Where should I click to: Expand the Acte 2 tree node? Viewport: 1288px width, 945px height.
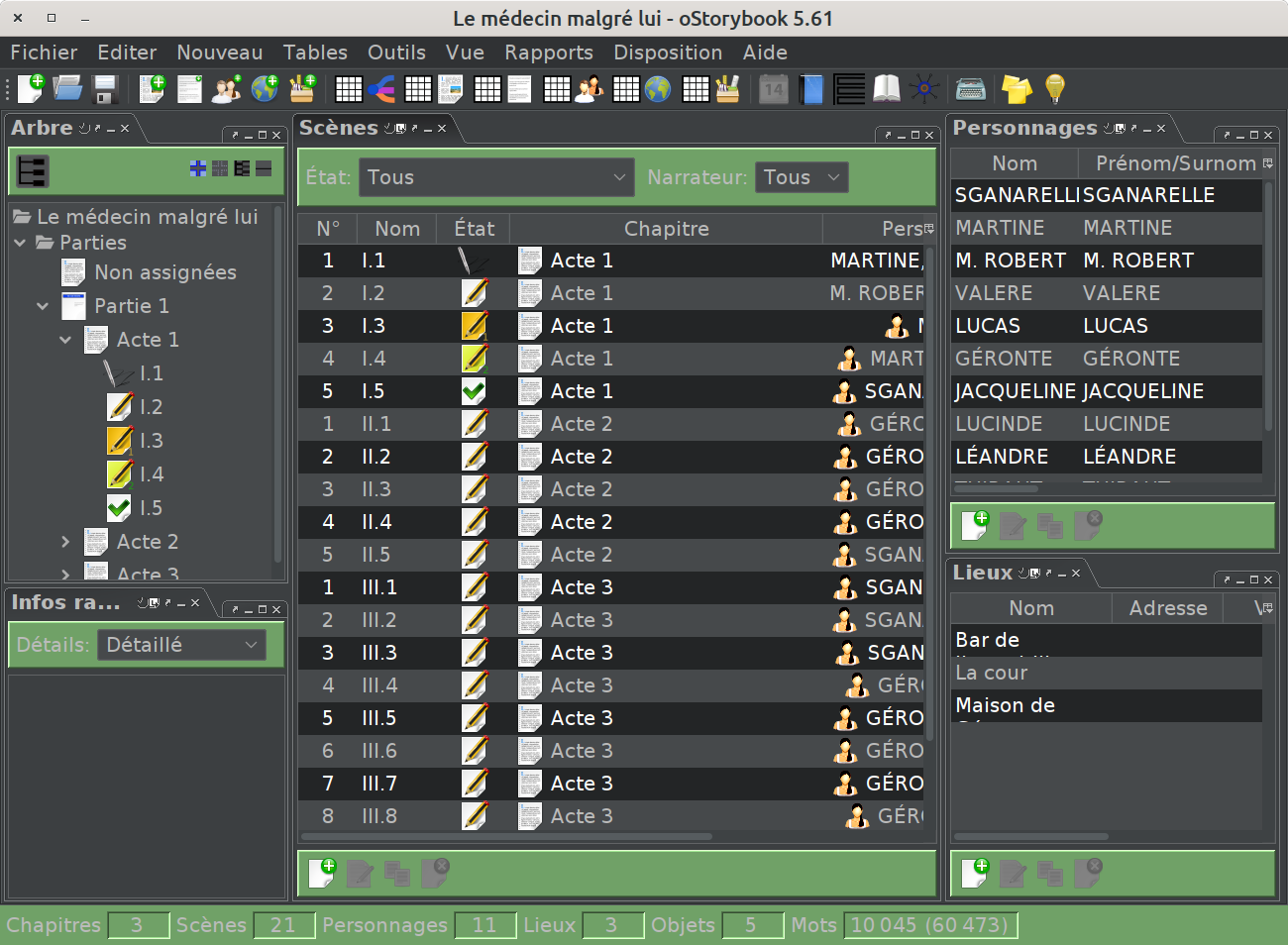click(65, 542)
